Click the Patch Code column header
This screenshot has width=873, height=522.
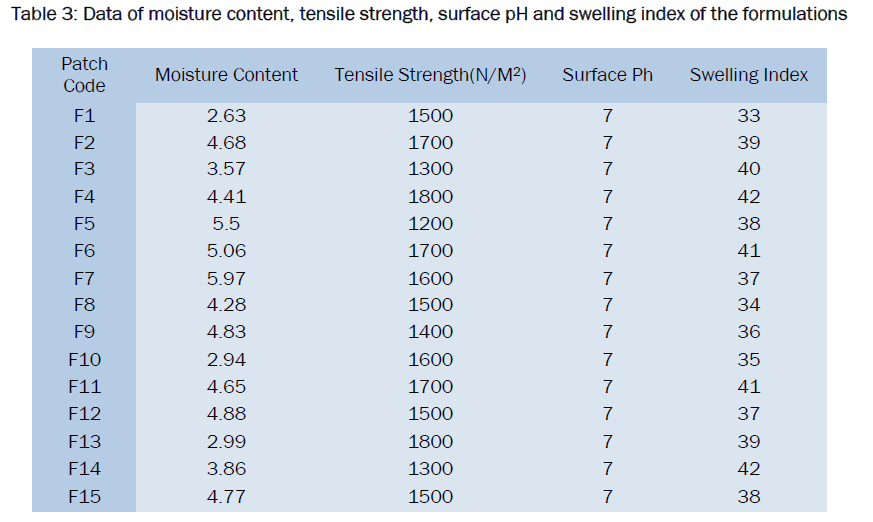[84, 74]
